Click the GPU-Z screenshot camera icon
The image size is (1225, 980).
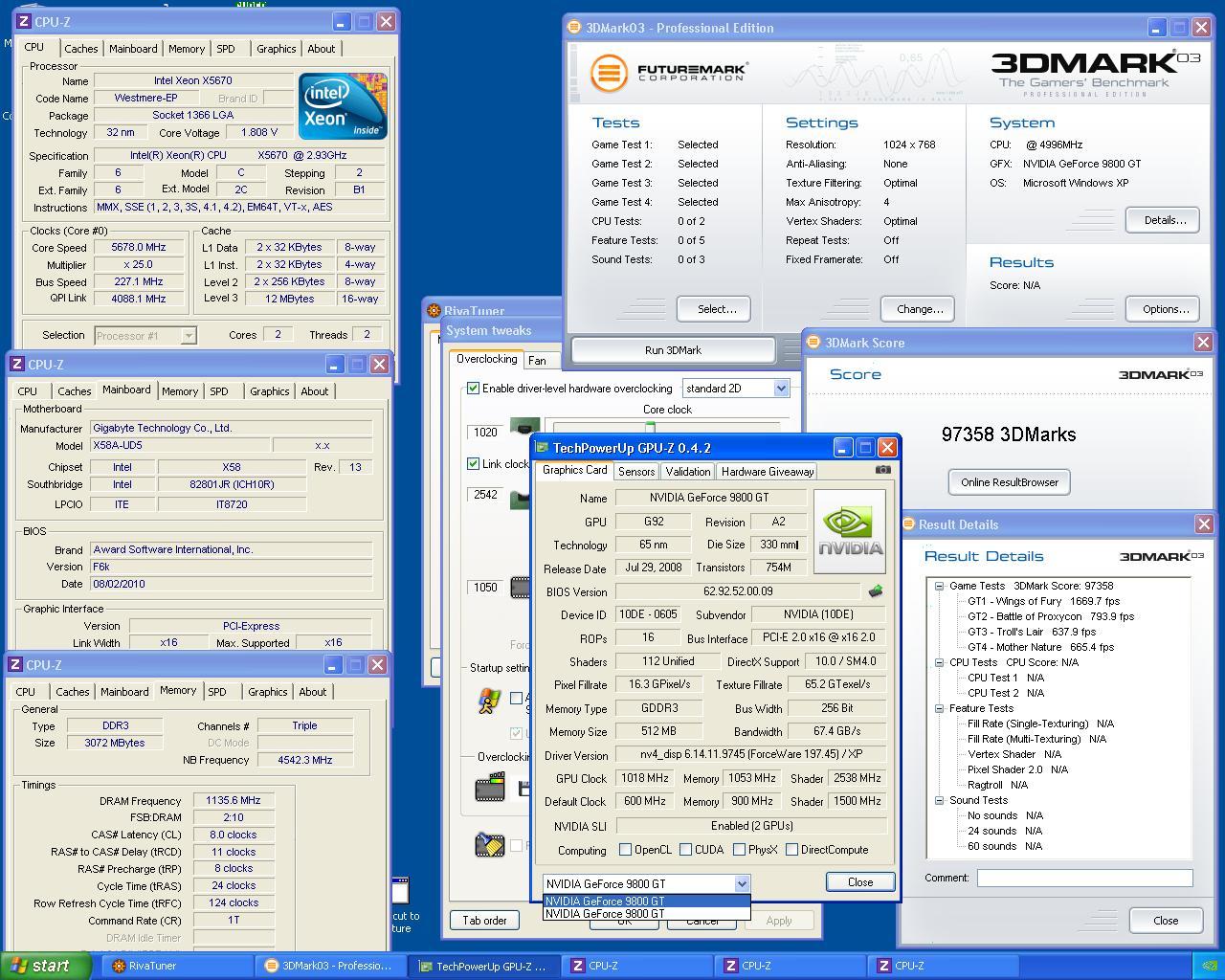tap(882, 470)
